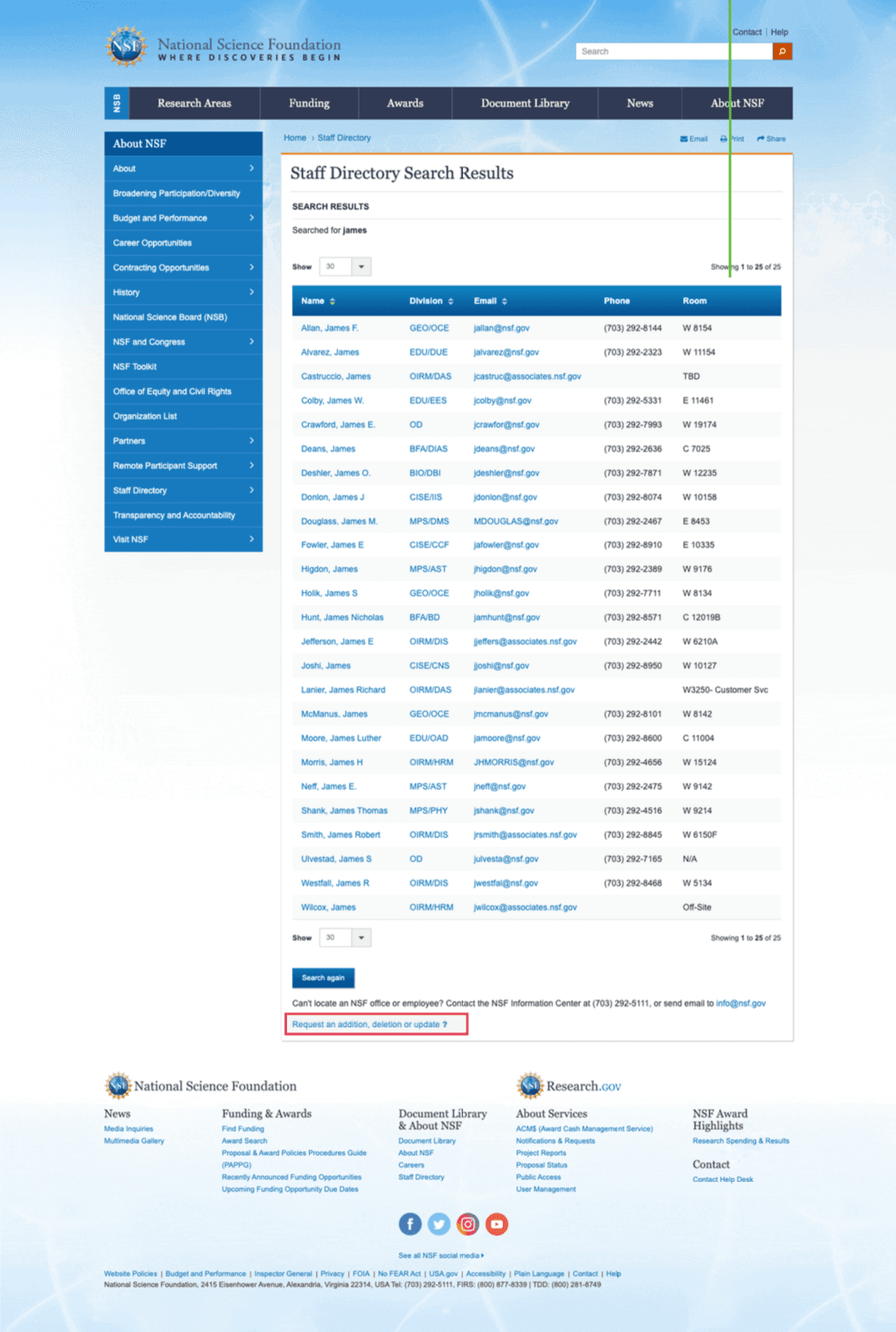Screen dimensions: 896x1332
Task: Click Inspector General footer link
Action: tap(283, 1274)
